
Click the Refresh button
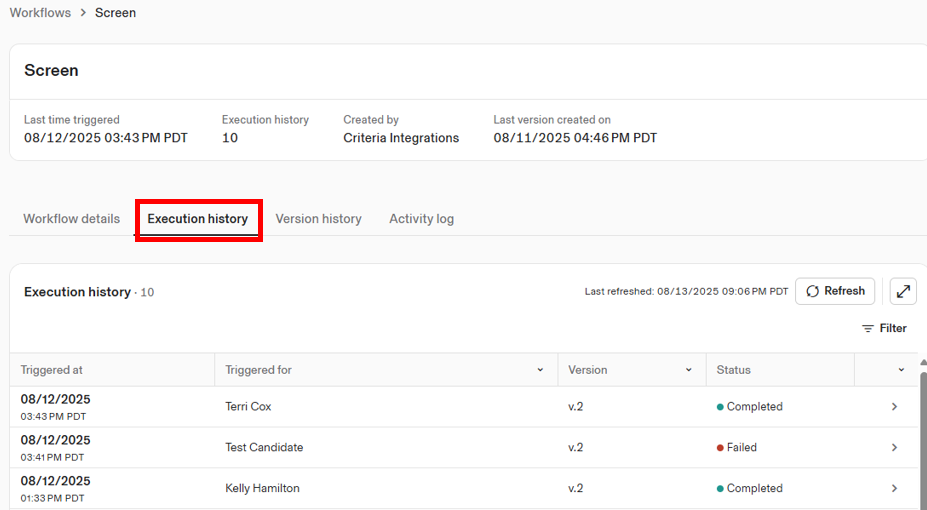[835, 291]
